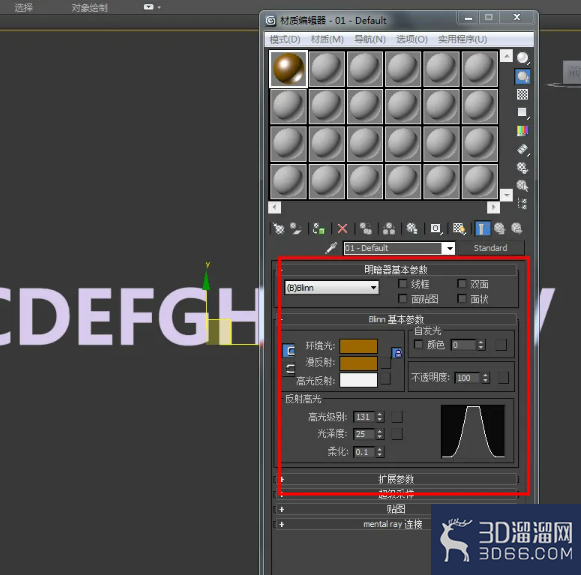Click the Material ID Channel icon
Screen dimensions: 581x575
pos(436,229)
